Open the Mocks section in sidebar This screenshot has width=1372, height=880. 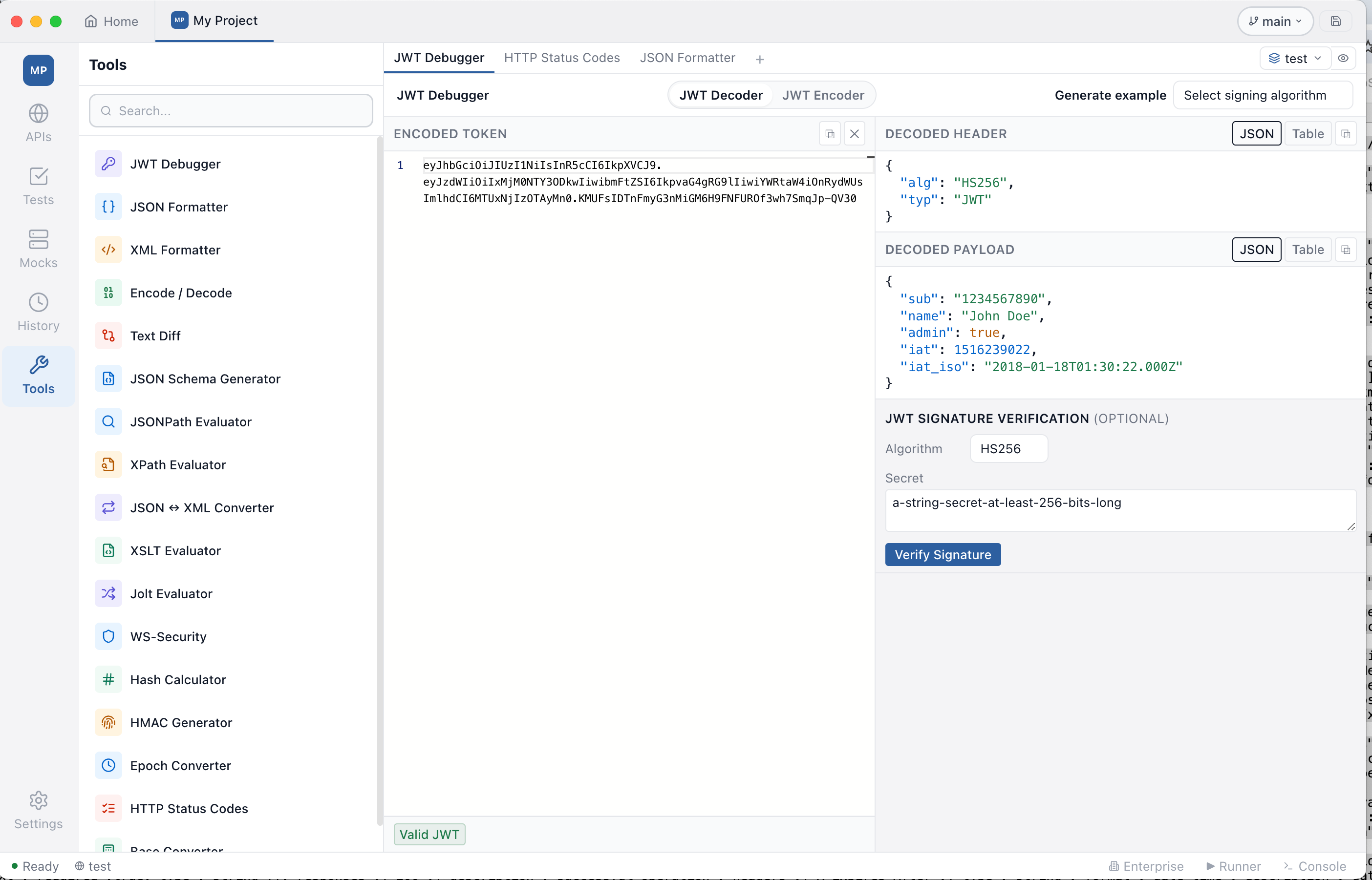[x=38, y=249]
